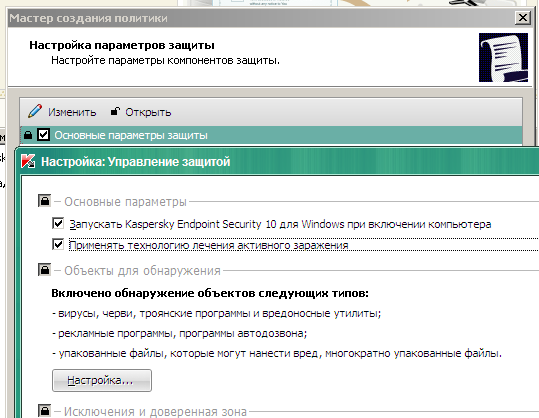This screenshot has height=418, width=539.
Task: Click the Применять технологию лечения активного заражения label
Action: coord(209,245)
